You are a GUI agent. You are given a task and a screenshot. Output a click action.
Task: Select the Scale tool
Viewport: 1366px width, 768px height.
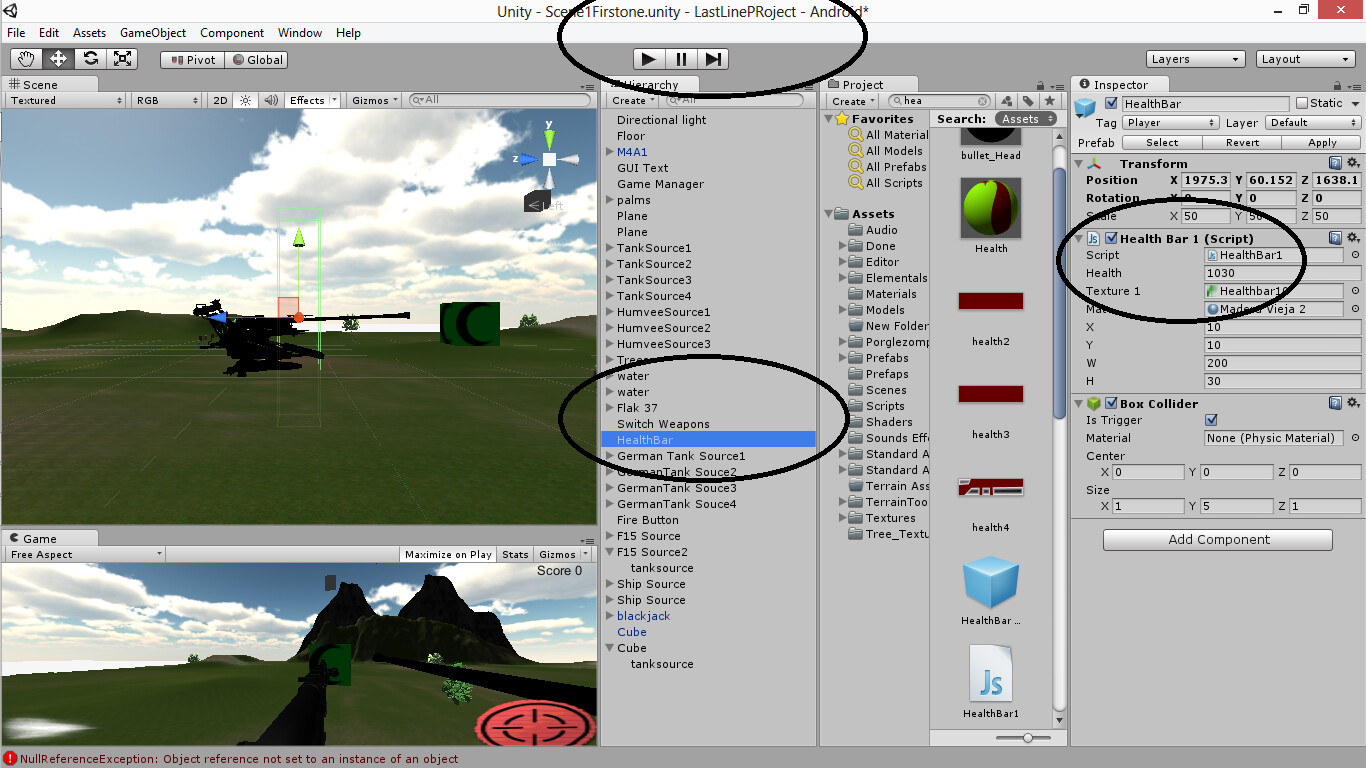pos(122,58)
